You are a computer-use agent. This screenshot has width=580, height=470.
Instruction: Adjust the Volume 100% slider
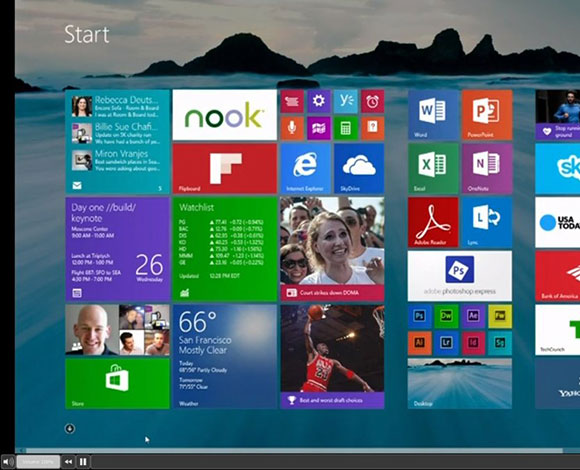[x=38, y=461]
